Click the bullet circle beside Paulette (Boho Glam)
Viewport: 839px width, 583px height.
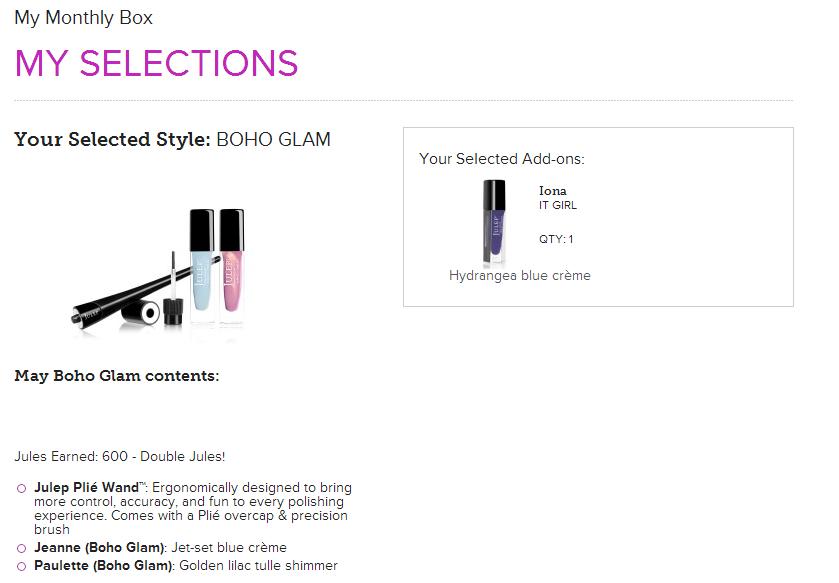click(21, 566)
